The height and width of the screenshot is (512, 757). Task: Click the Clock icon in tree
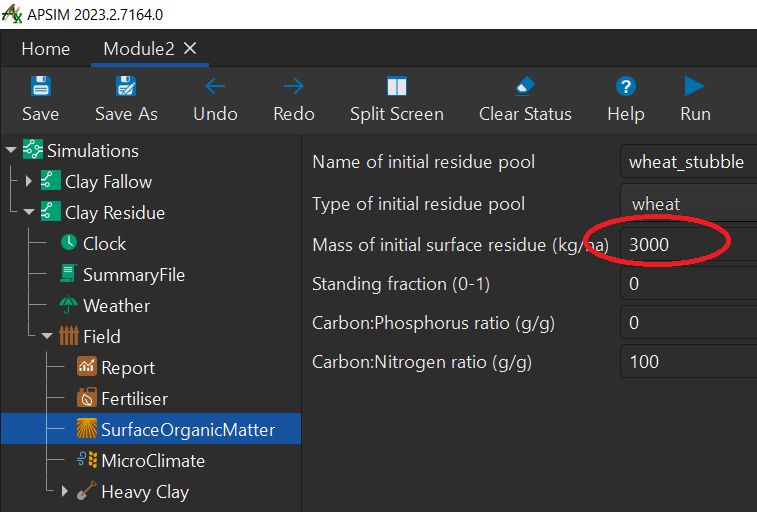point(69,242)
